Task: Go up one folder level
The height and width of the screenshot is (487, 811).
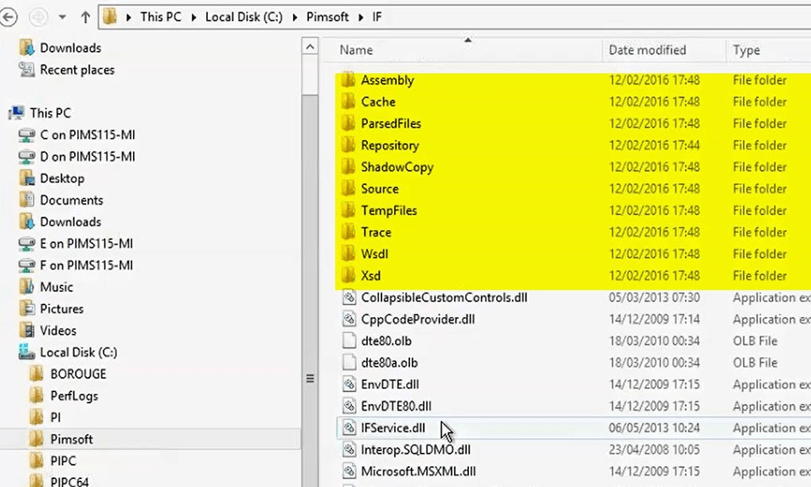Action: coord(85,17)
